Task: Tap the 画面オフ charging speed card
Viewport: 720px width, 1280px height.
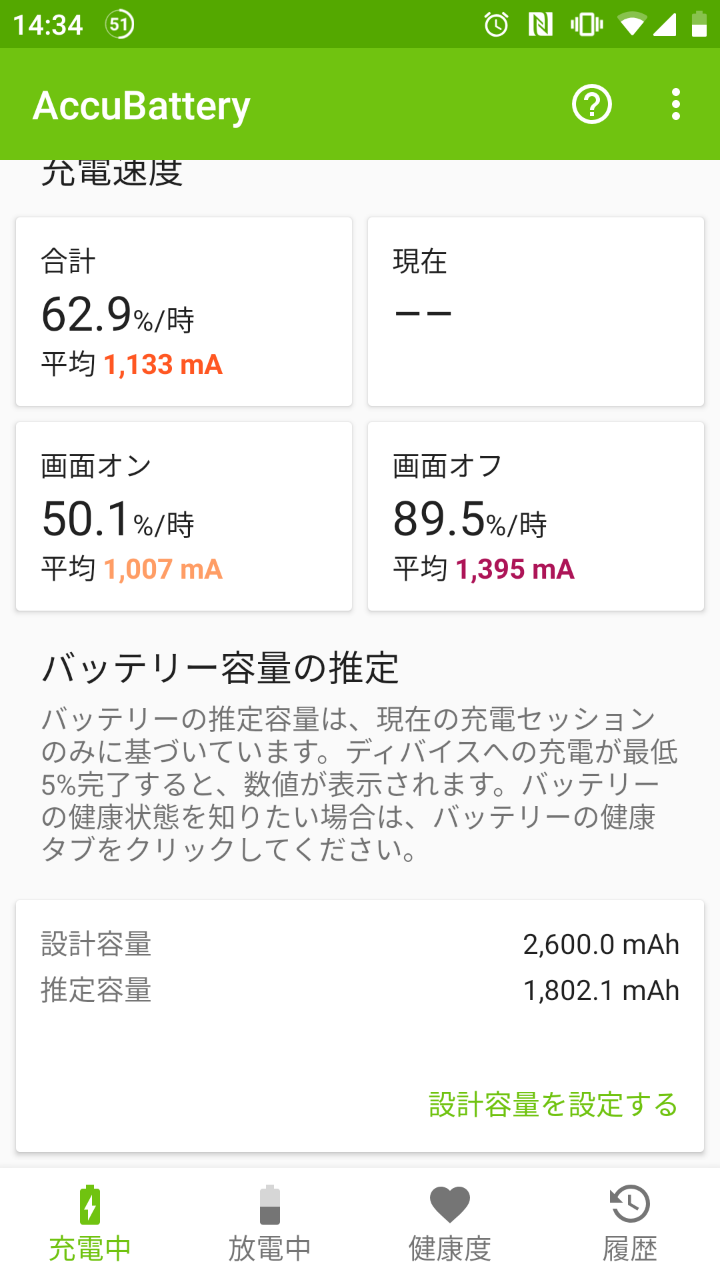Action: click(536, 516)
